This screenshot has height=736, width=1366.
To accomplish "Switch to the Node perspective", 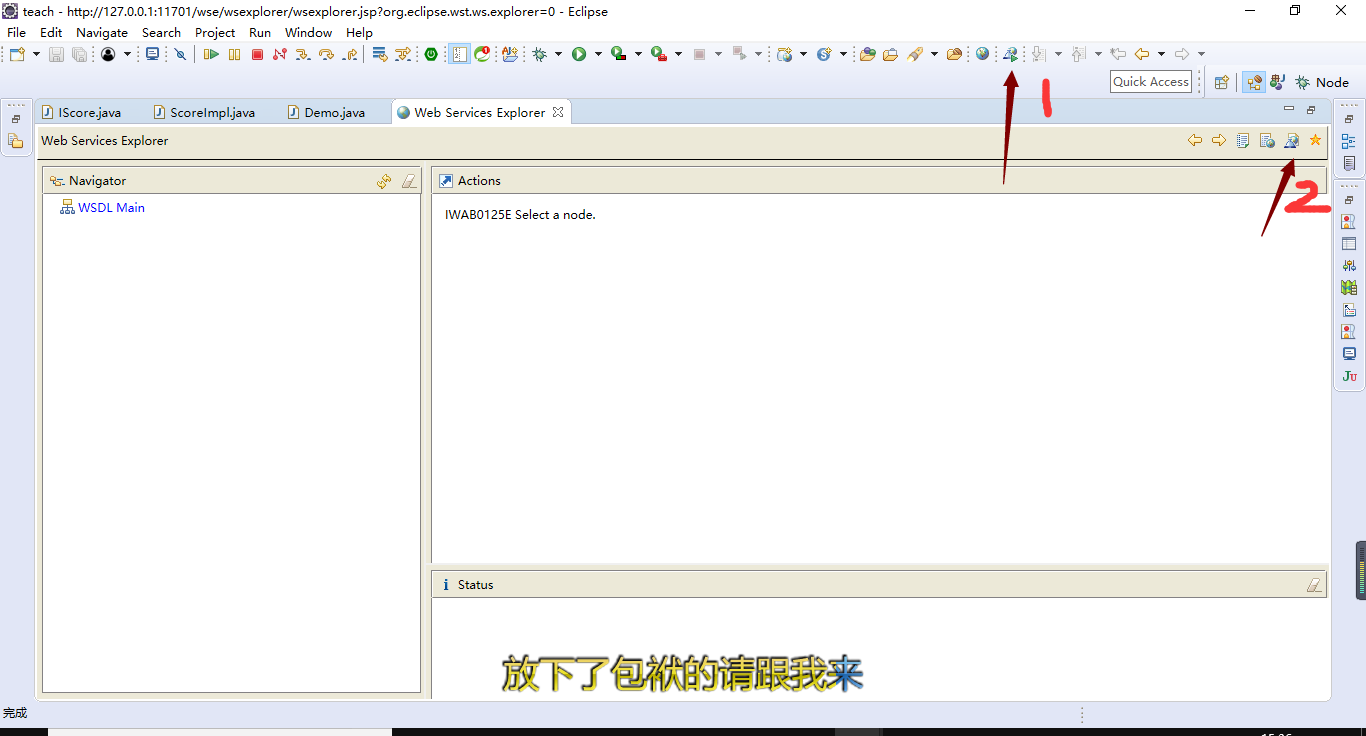I will point(1322,82).
